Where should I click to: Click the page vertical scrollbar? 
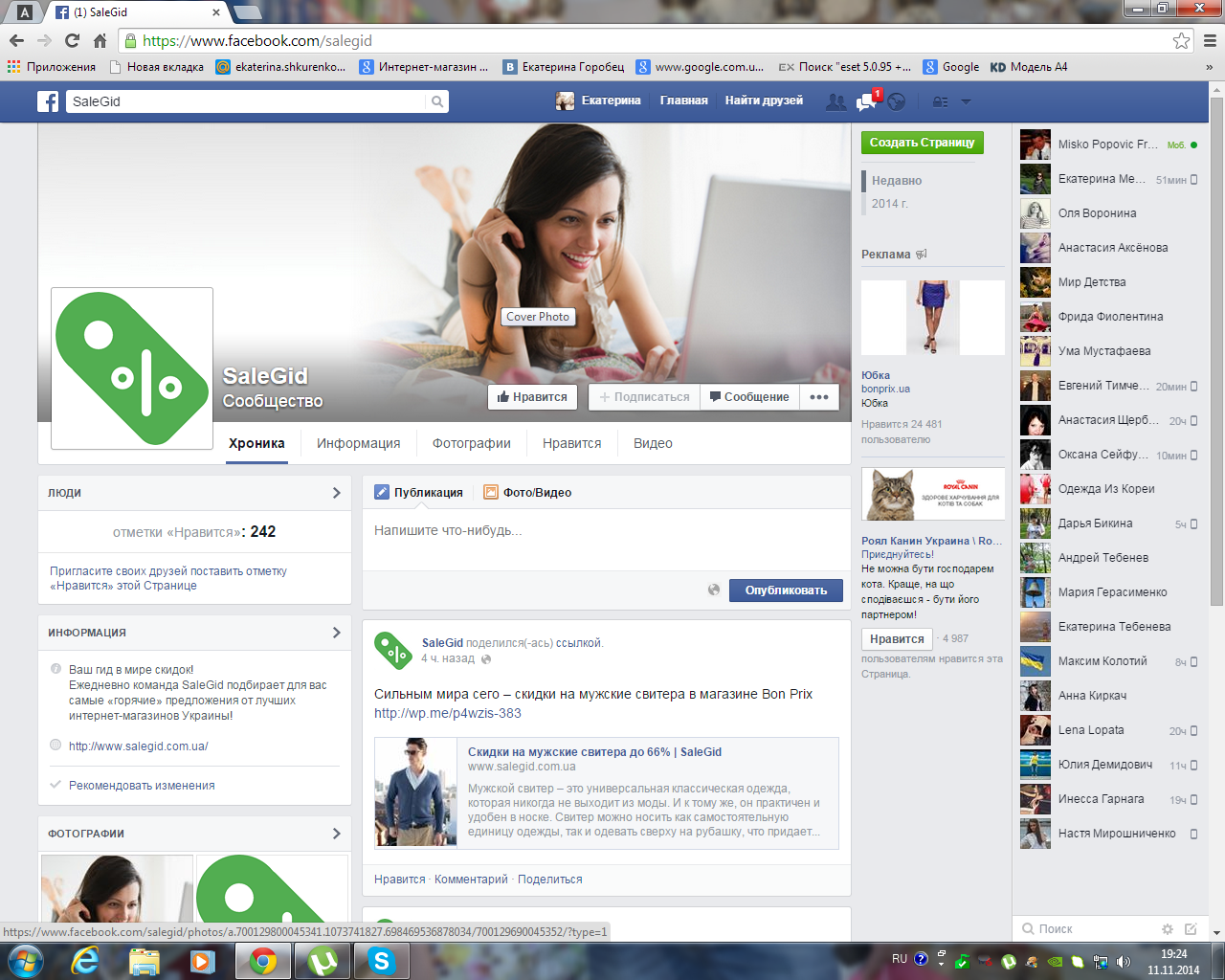(1216, 349)
